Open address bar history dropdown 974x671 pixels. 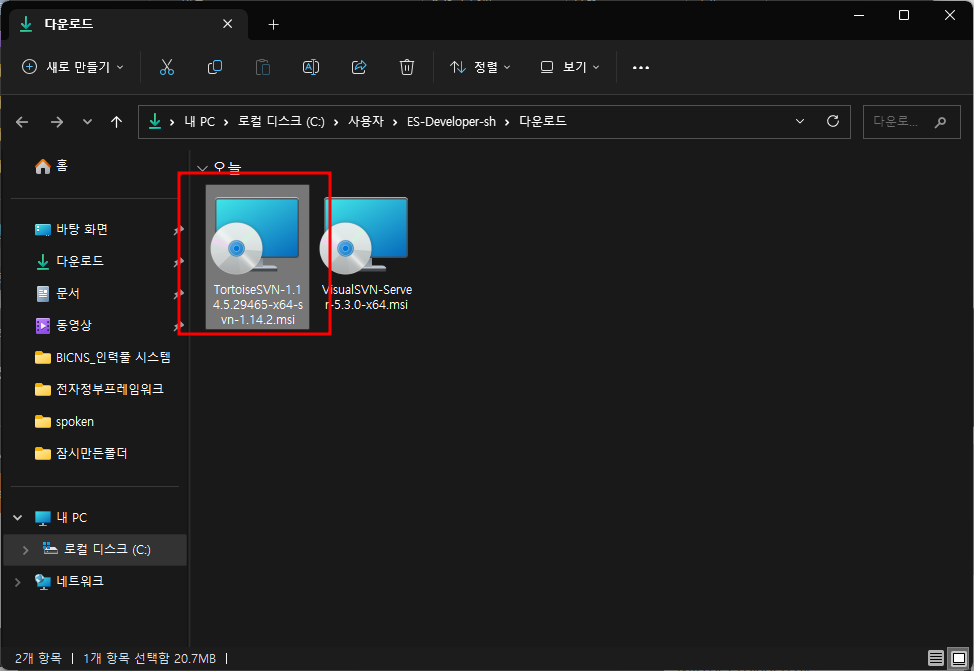800,121
